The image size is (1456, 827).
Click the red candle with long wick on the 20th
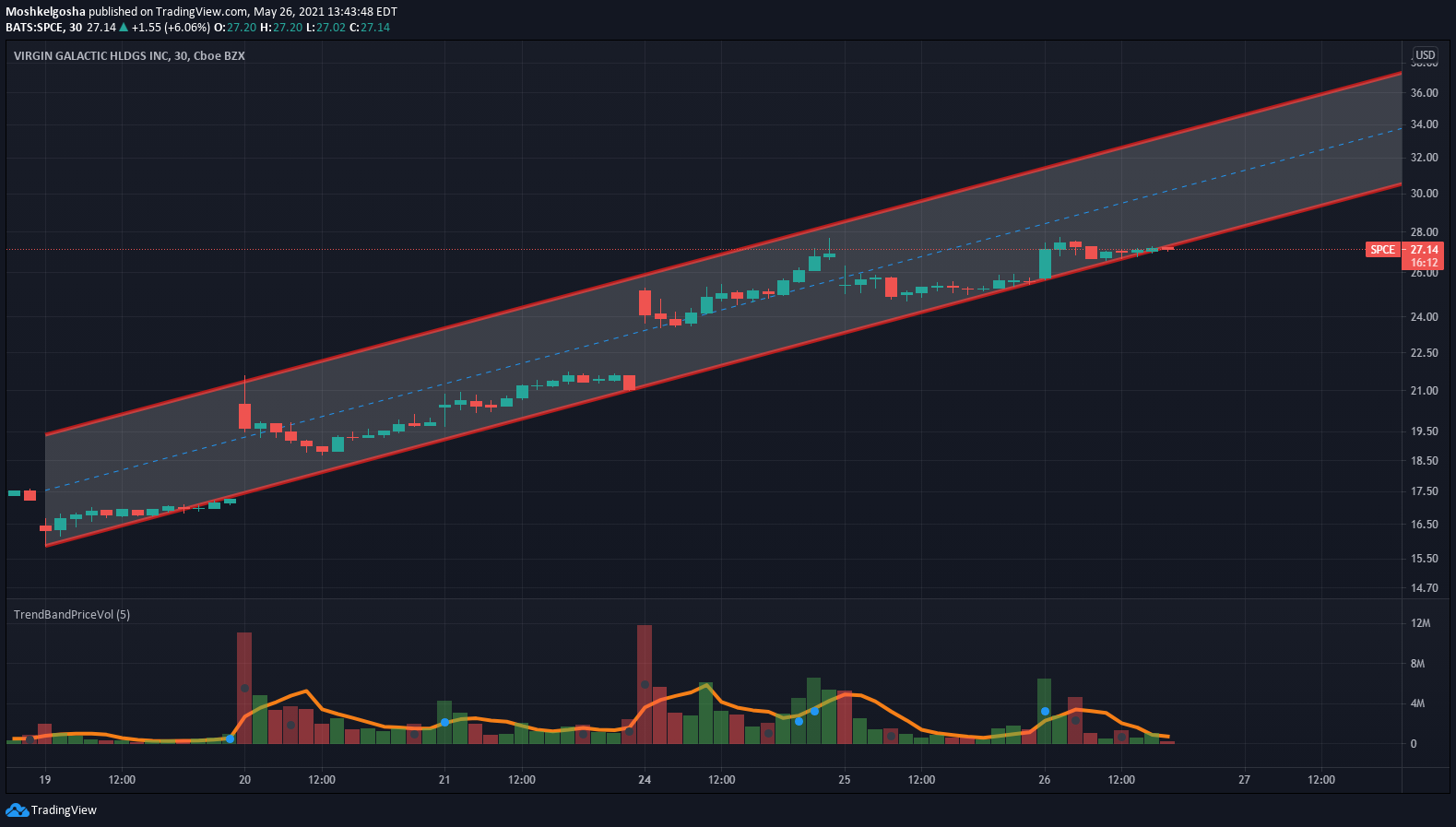(244, 415)
